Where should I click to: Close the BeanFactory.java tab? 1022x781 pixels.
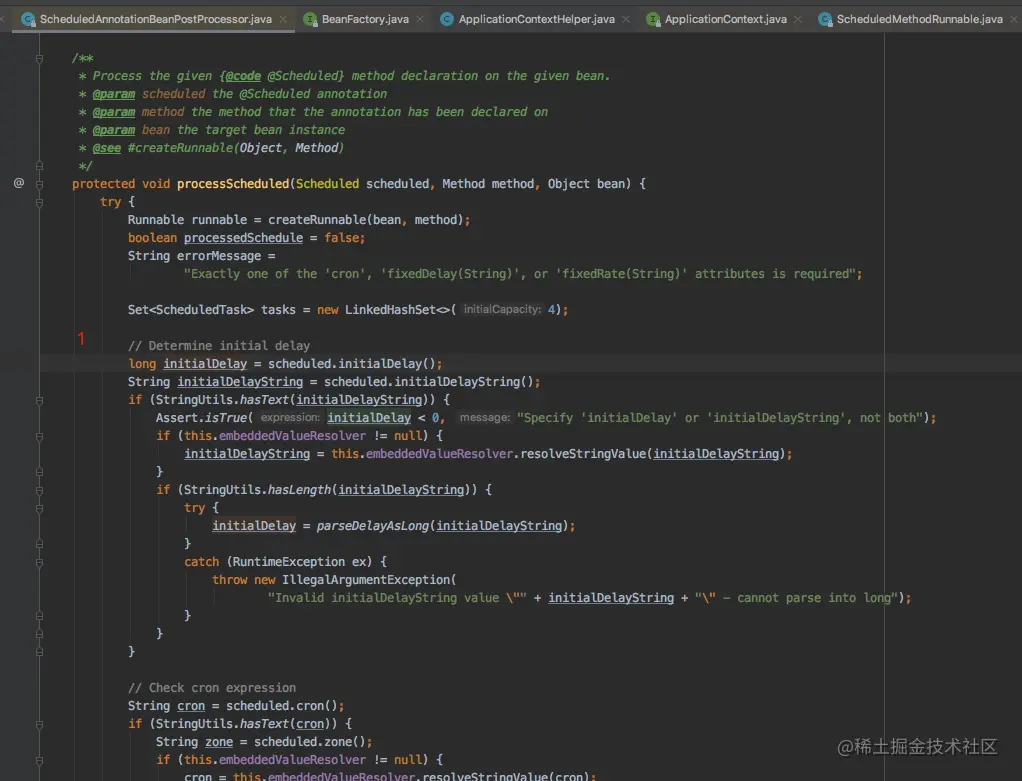tap(420, 20)
